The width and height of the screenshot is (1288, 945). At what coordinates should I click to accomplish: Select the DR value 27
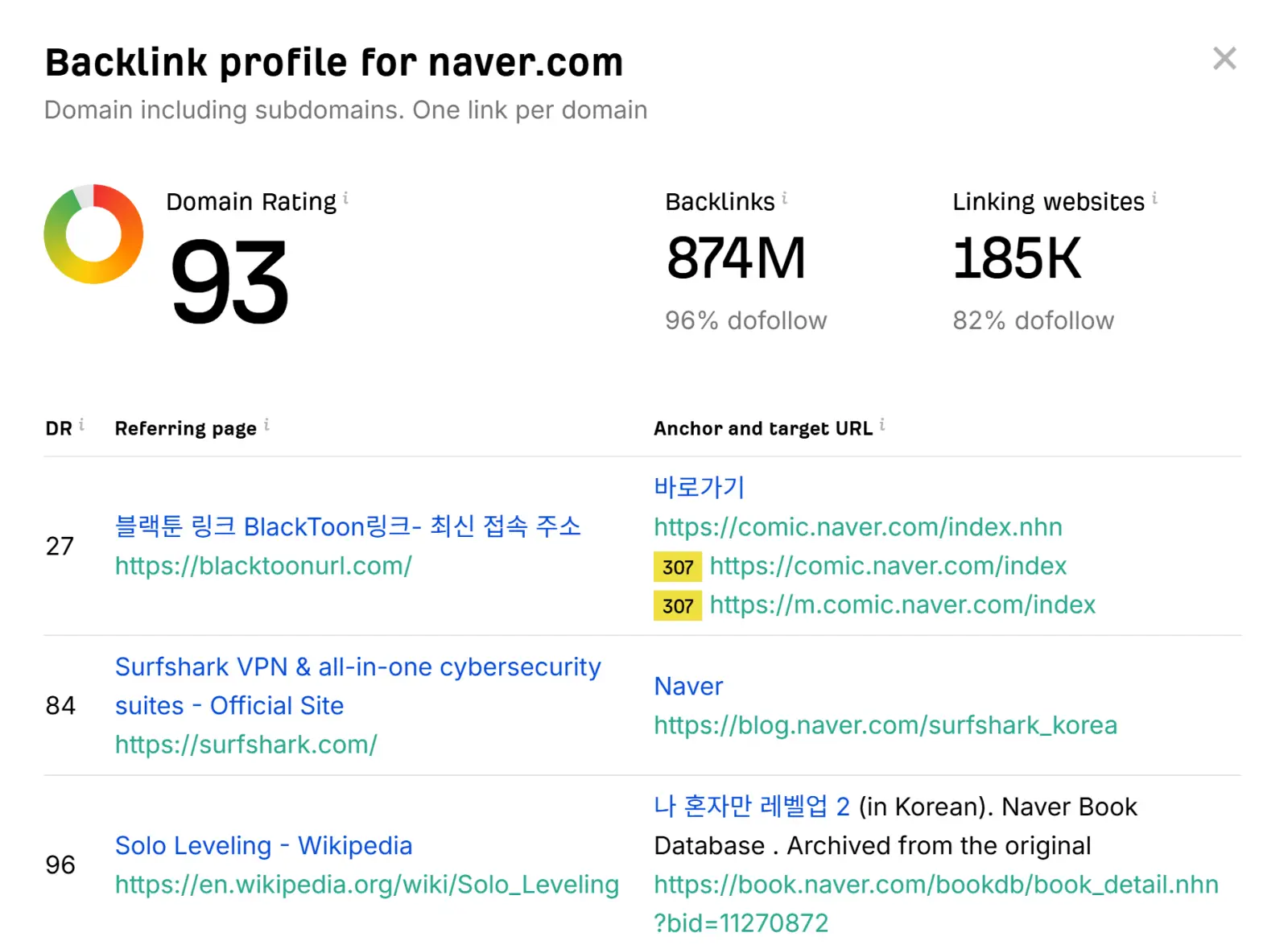(x=60, y=547)
